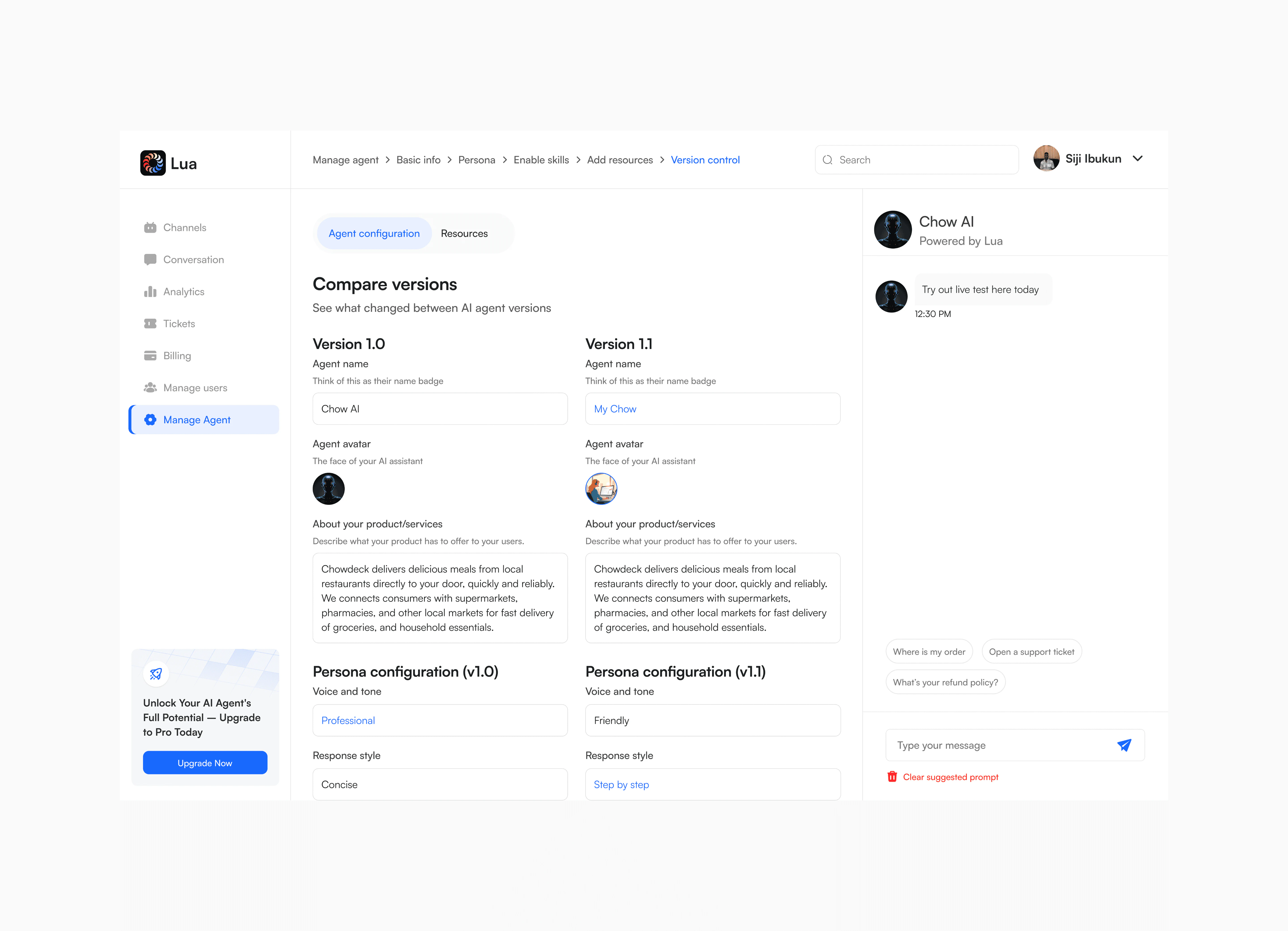Click the search magnifier icon
The width and height of the screenshot is (1288, 931).
click(827, 160)
